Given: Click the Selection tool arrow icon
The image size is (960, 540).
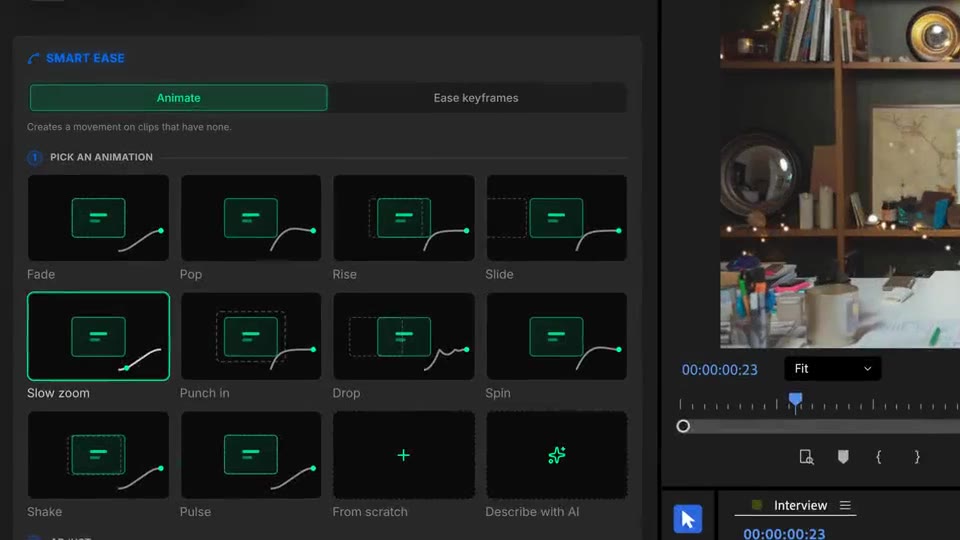Looking at the screenshot, I should point(688,519).
